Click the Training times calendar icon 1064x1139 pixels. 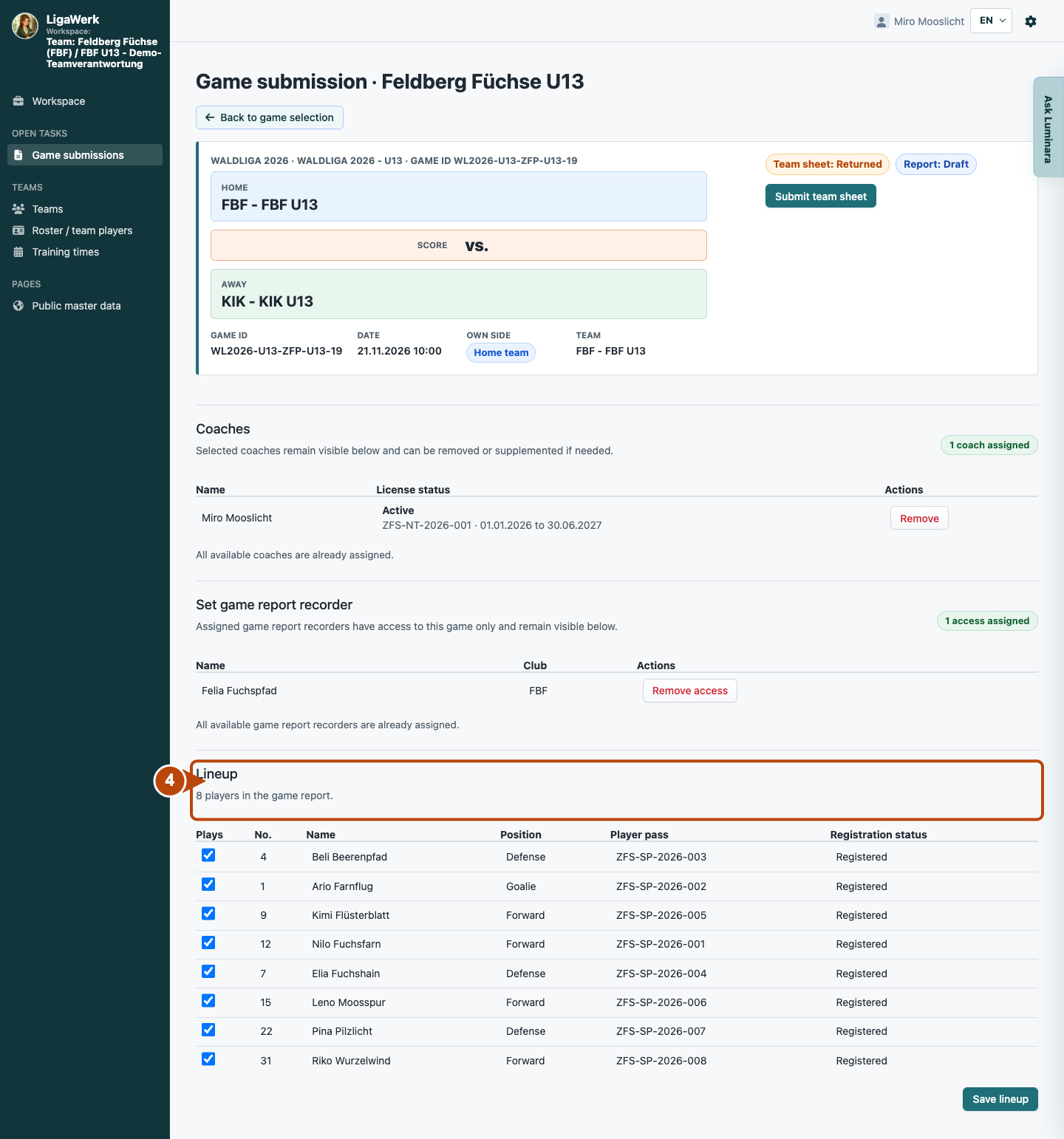[x=18, y=252]
